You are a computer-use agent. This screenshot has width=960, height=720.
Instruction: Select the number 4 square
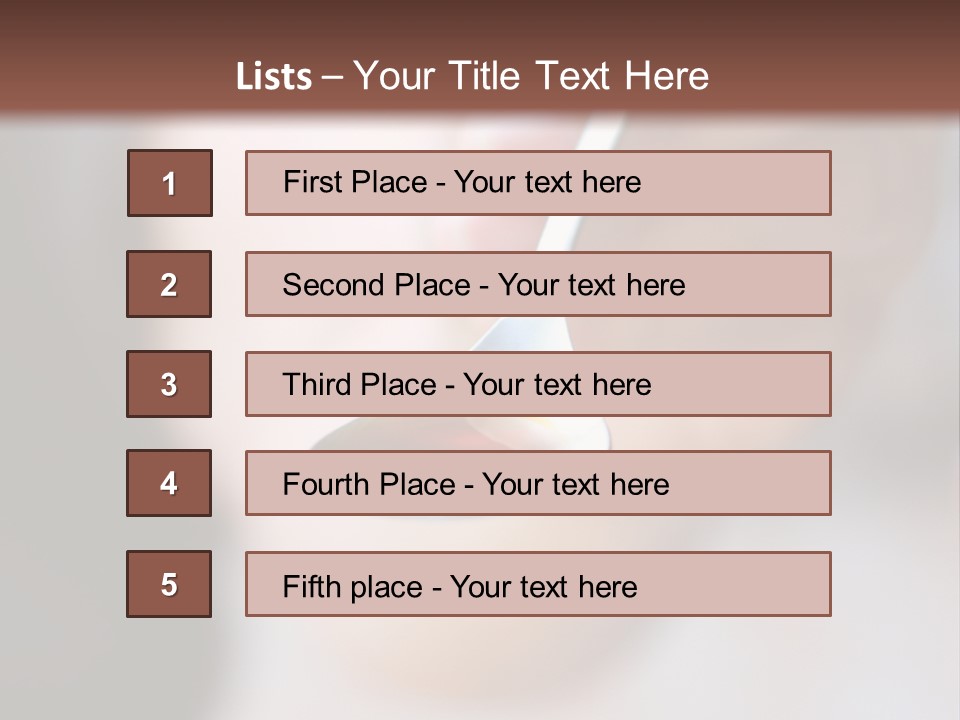(169, 483)
